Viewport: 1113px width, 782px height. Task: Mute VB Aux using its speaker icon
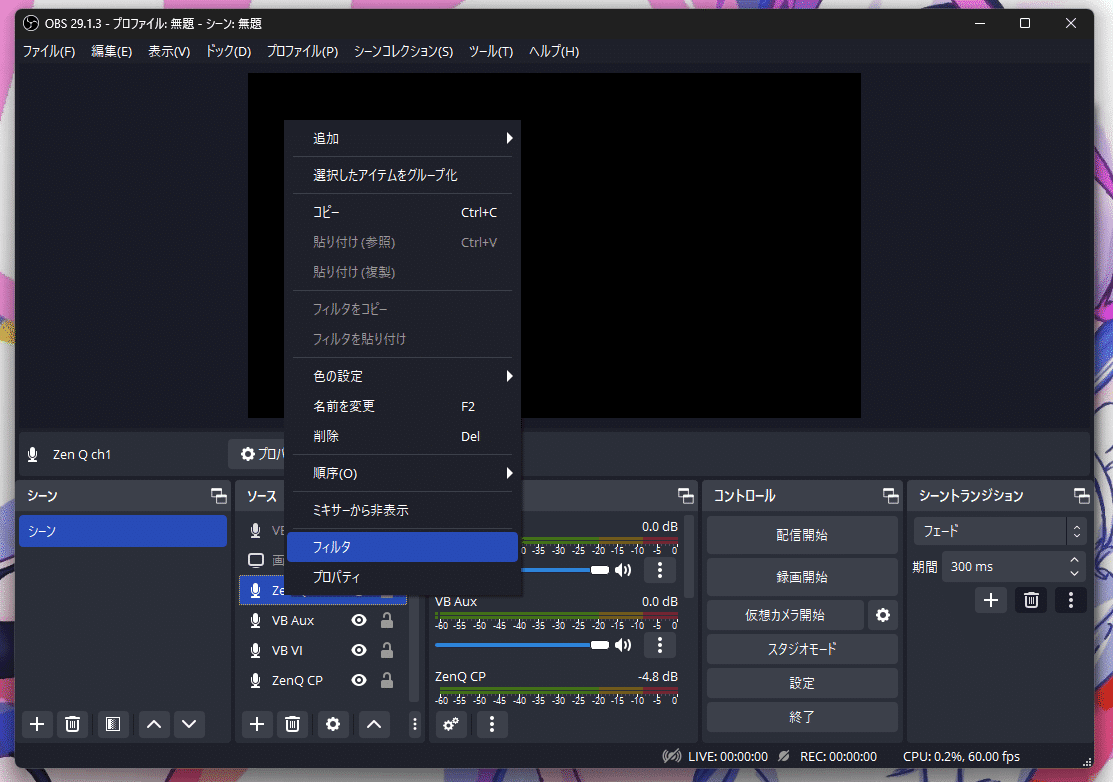pyautogui.click(x=623, y=645)
